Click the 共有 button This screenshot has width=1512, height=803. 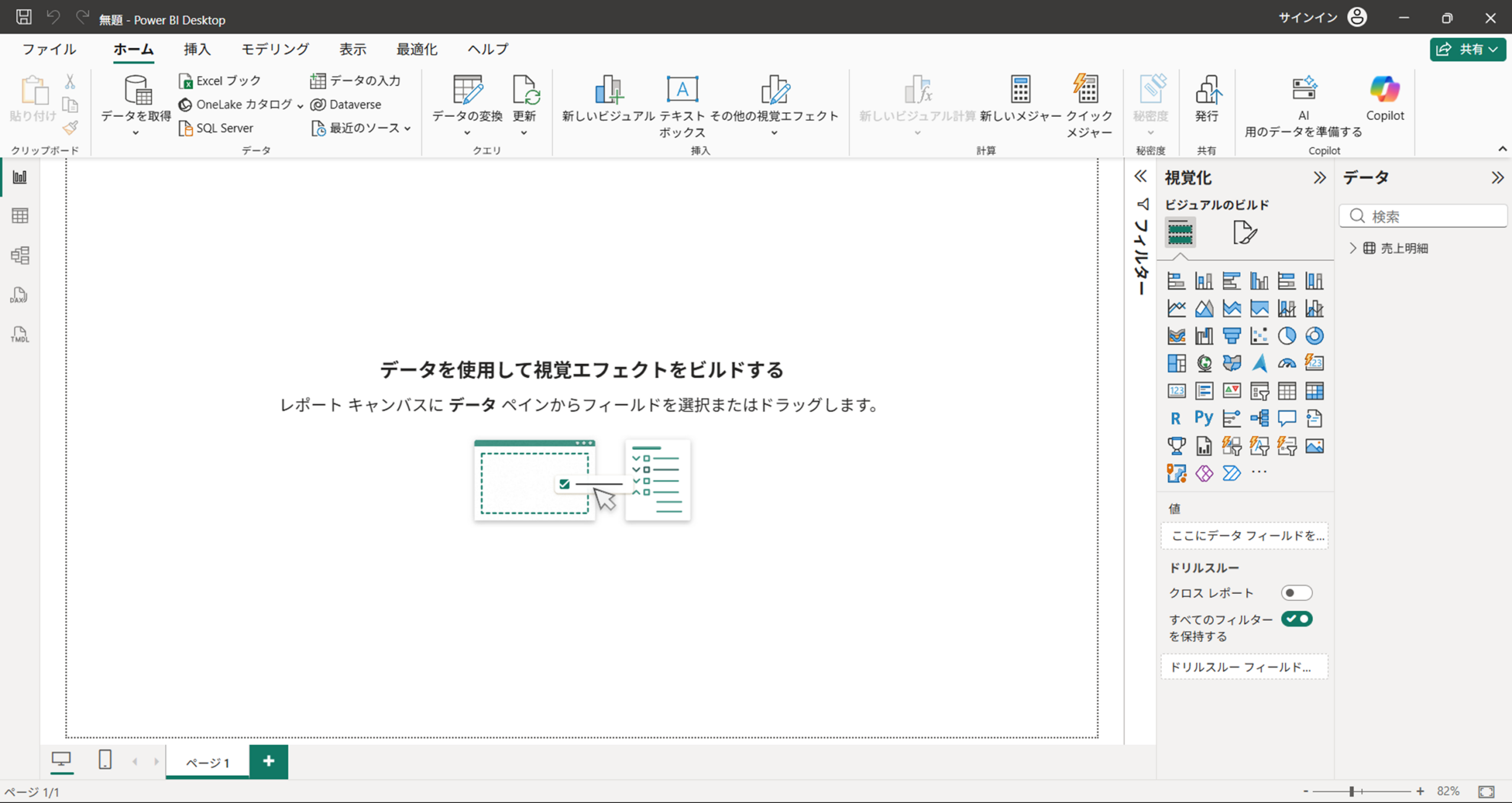coord(1467,49)
